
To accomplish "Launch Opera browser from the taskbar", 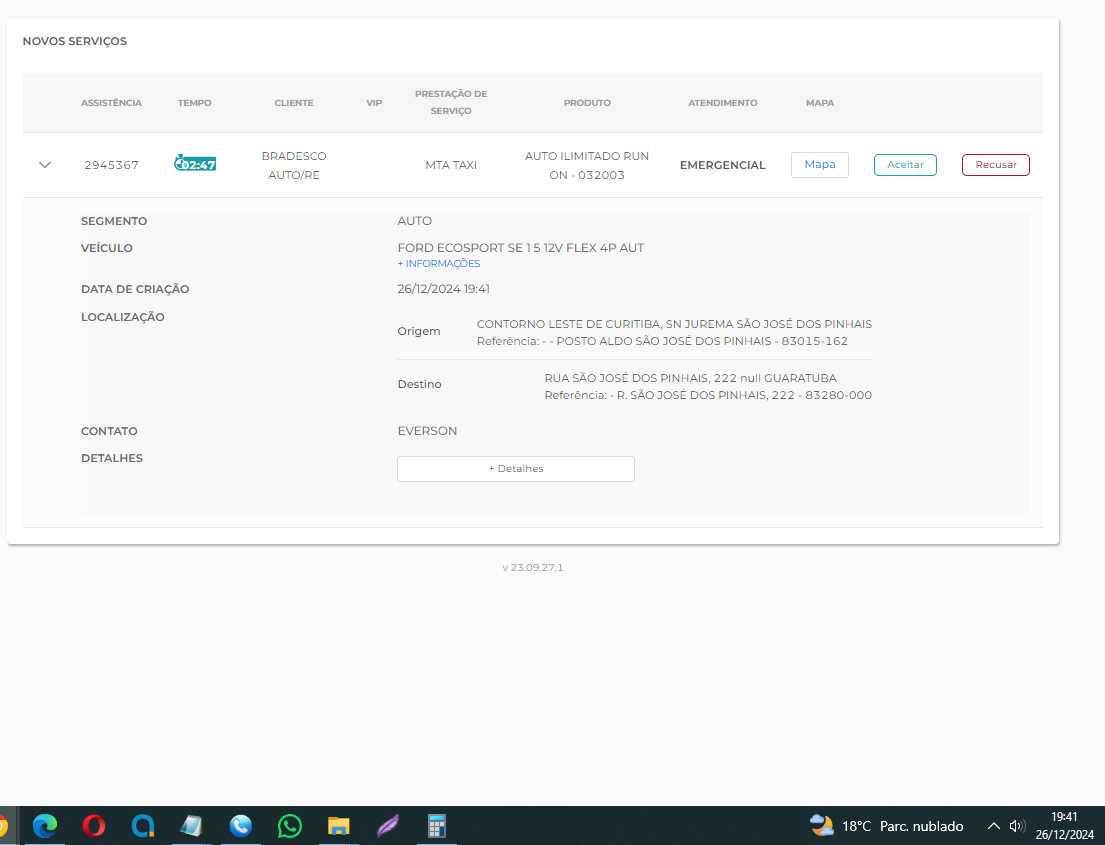I will [x=94, y=826].
